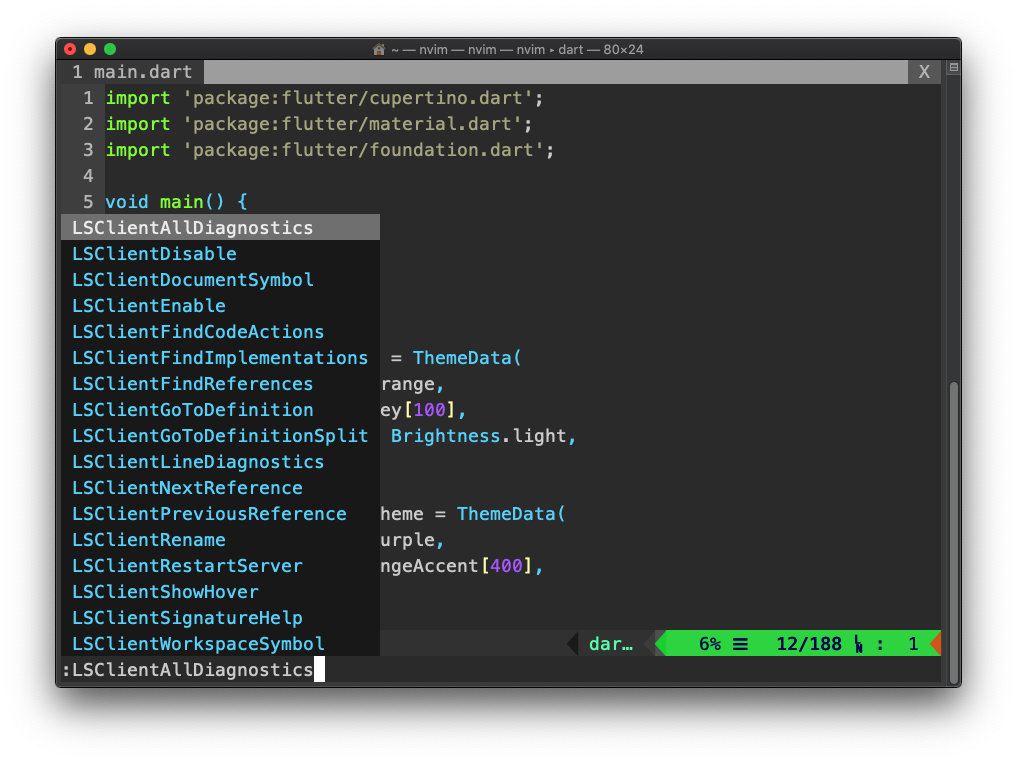Pick LSClientShowHover entry
The width and height of the screenshot is (1017, 761).
coord(221,591)
